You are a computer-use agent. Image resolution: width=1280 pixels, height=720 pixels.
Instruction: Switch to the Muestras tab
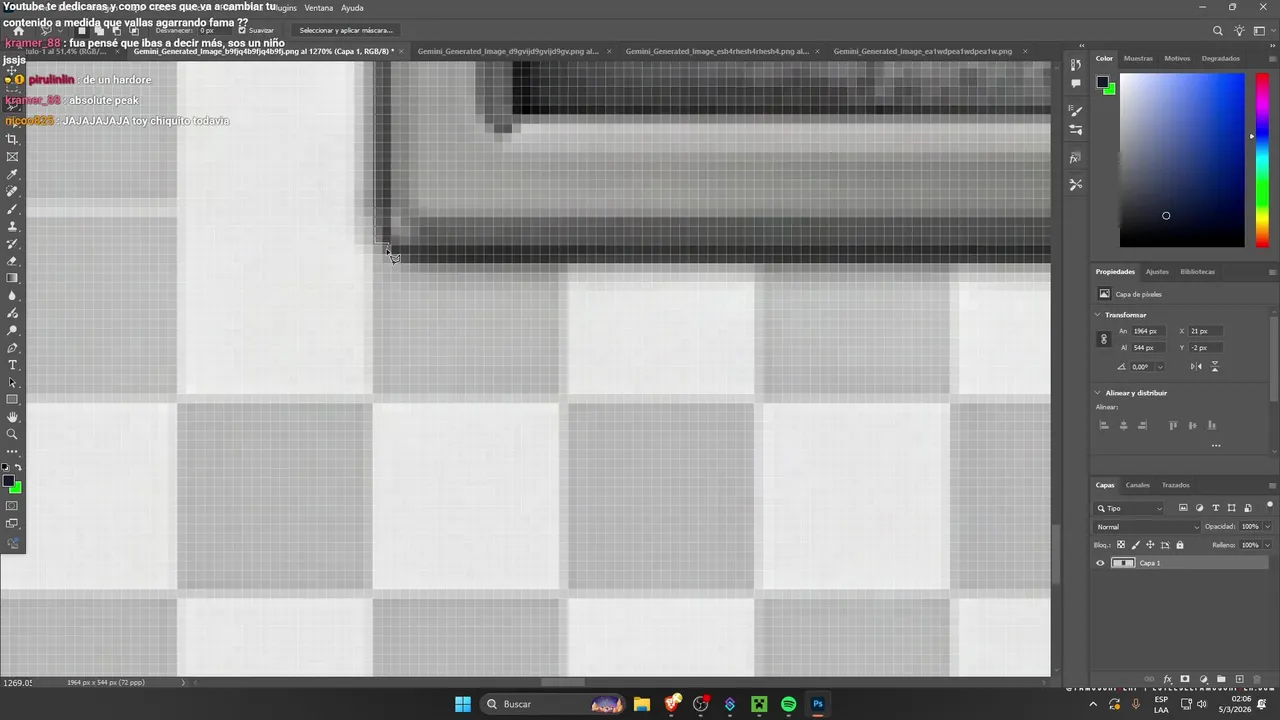1138,58
